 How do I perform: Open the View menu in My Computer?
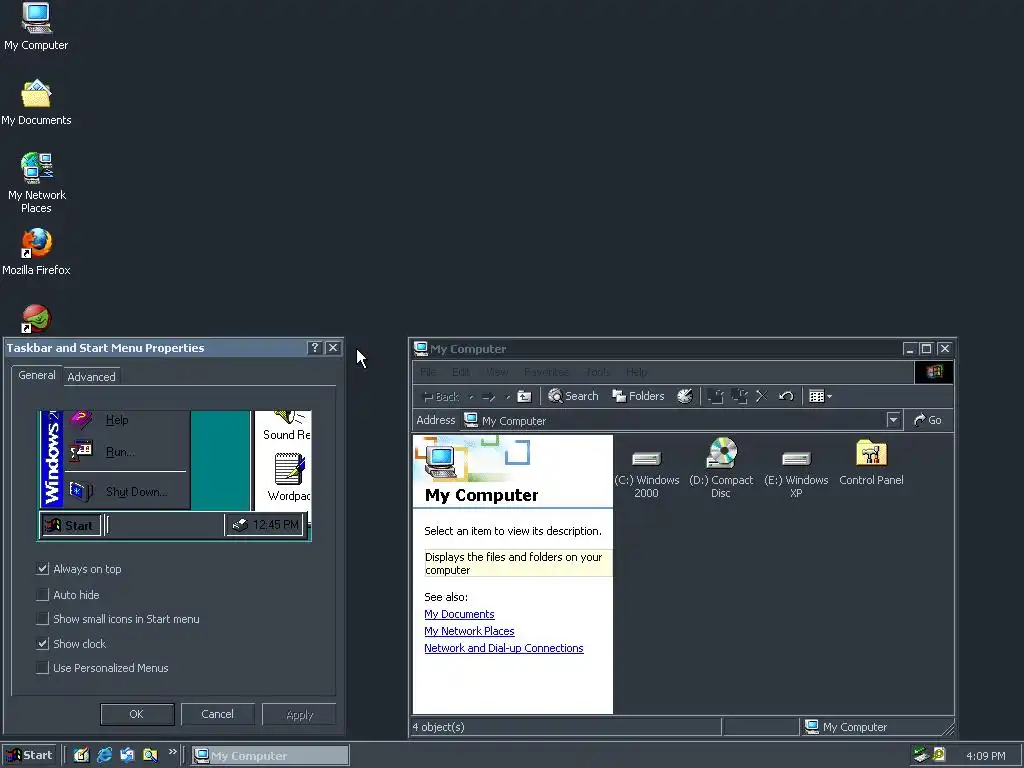[x=497, y=372]
